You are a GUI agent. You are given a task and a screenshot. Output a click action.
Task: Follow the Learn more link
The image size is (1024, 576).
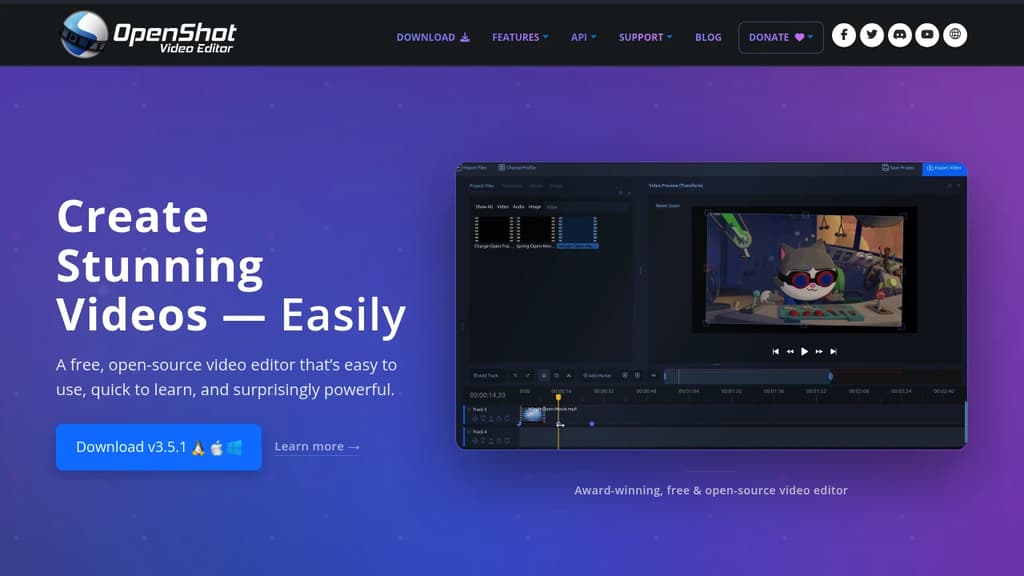tap(317, 447)
